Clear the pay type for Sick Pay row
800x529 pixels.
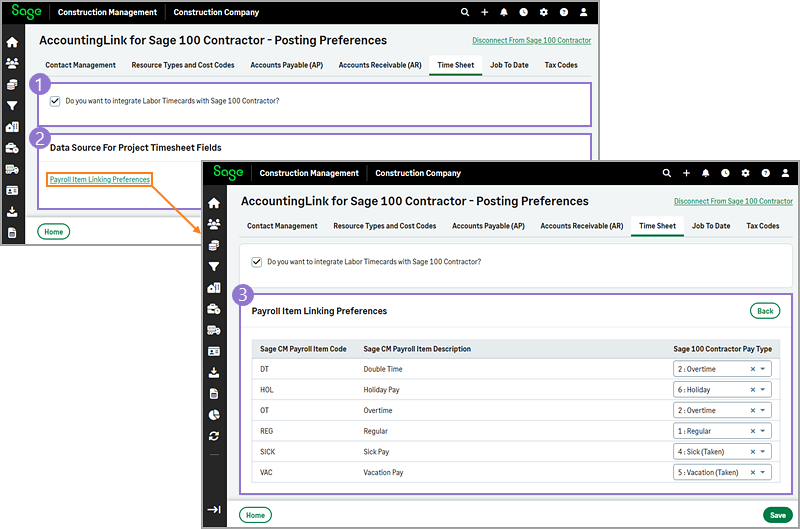(752, 452)
